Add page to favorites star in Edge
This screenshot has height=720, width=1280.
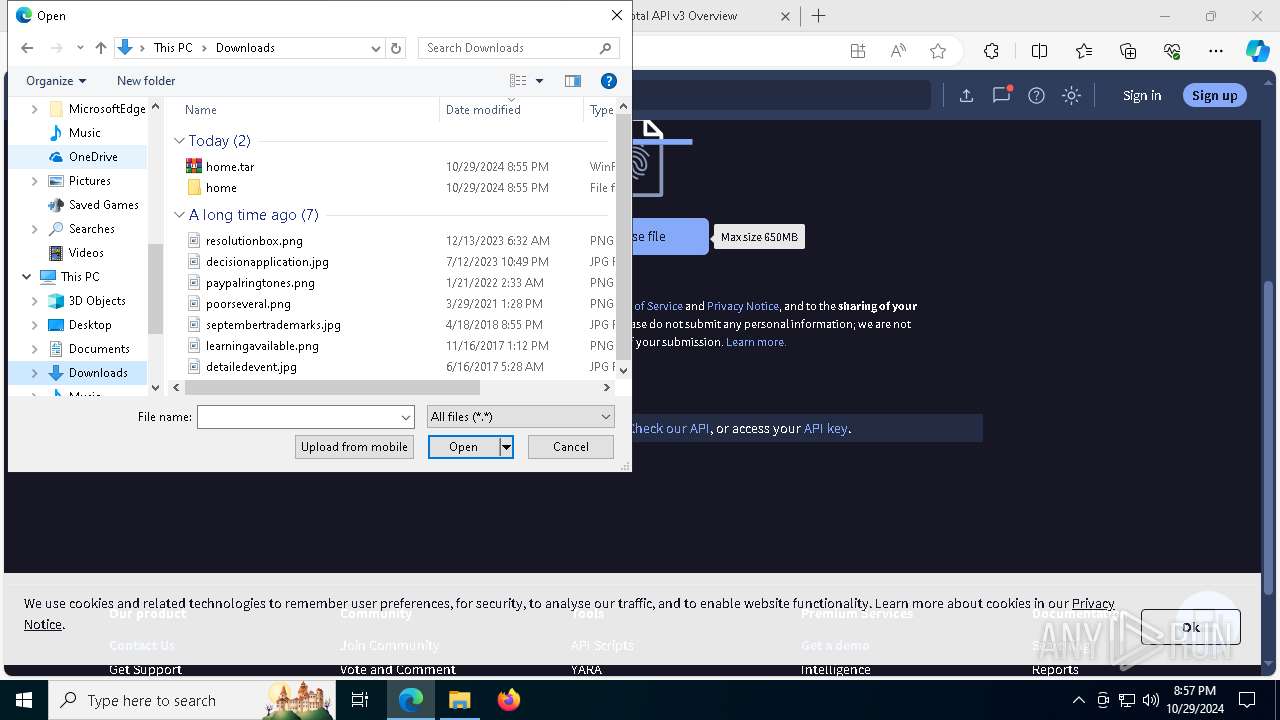pos(937,52)
